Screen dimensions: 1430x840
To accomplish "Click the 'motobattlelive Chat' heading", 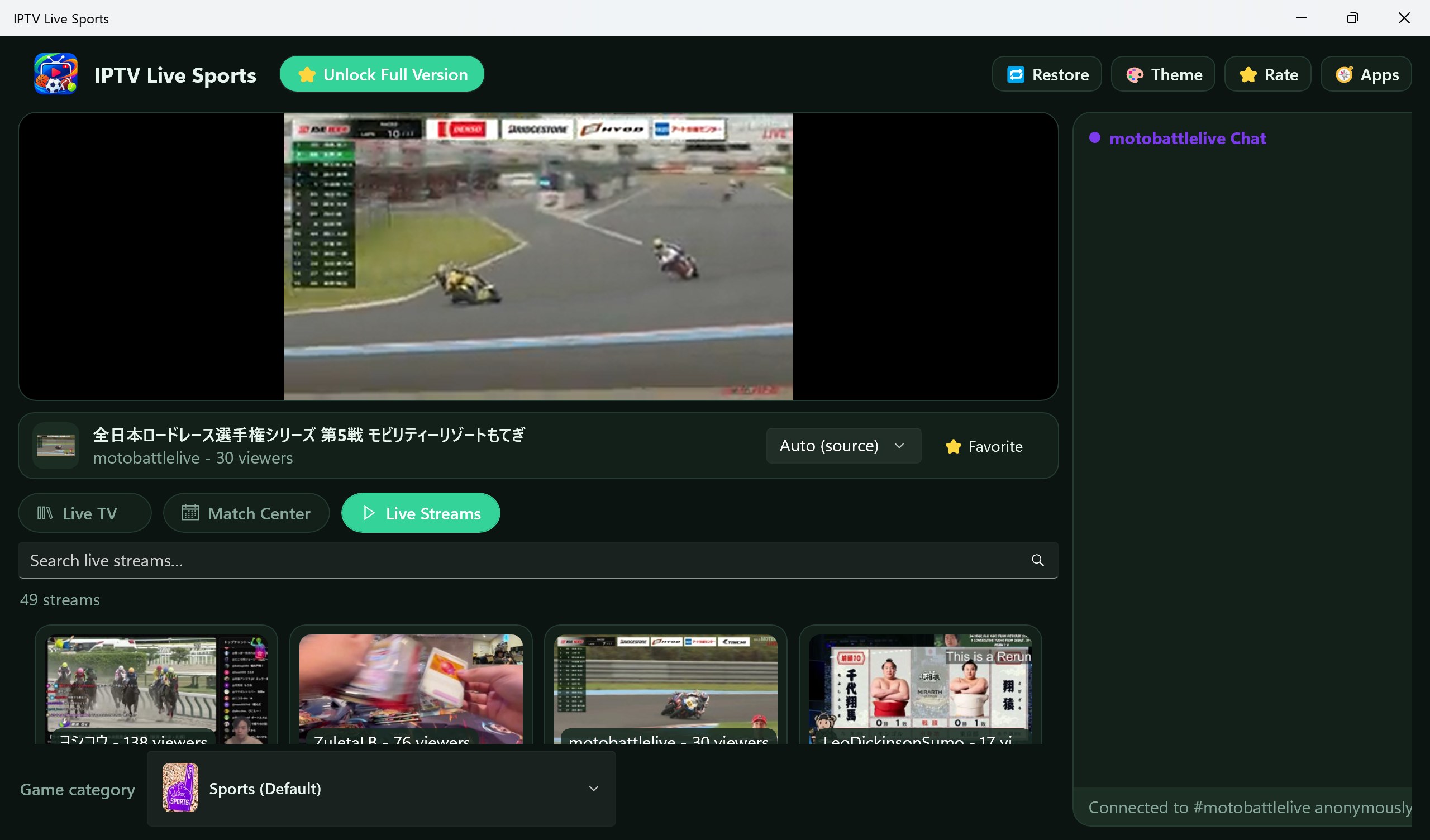I will (x=1187, y=138).
